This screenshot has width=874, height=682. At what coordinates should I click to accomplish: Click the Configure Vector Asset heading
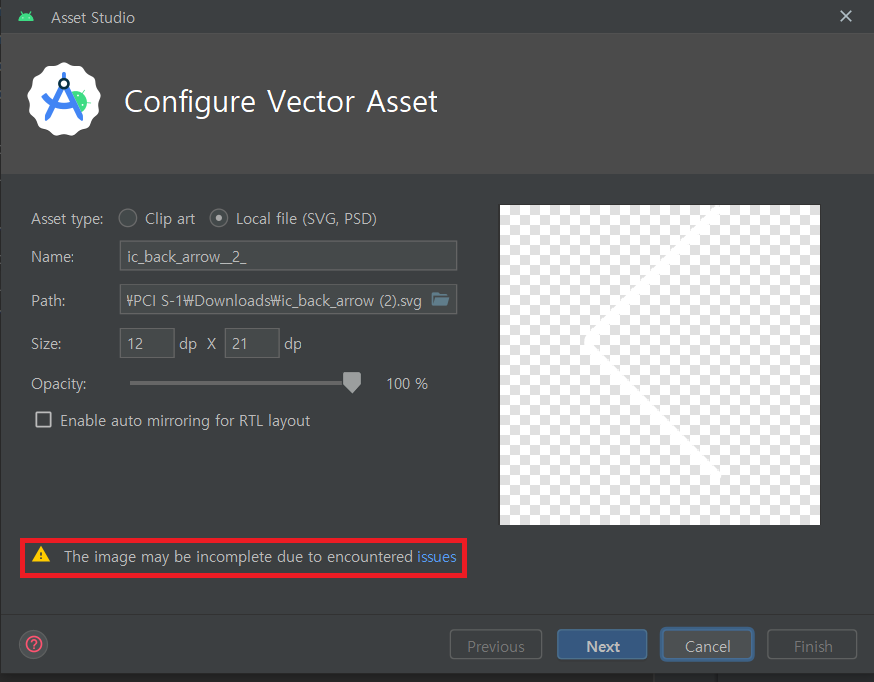pos(281,102)
